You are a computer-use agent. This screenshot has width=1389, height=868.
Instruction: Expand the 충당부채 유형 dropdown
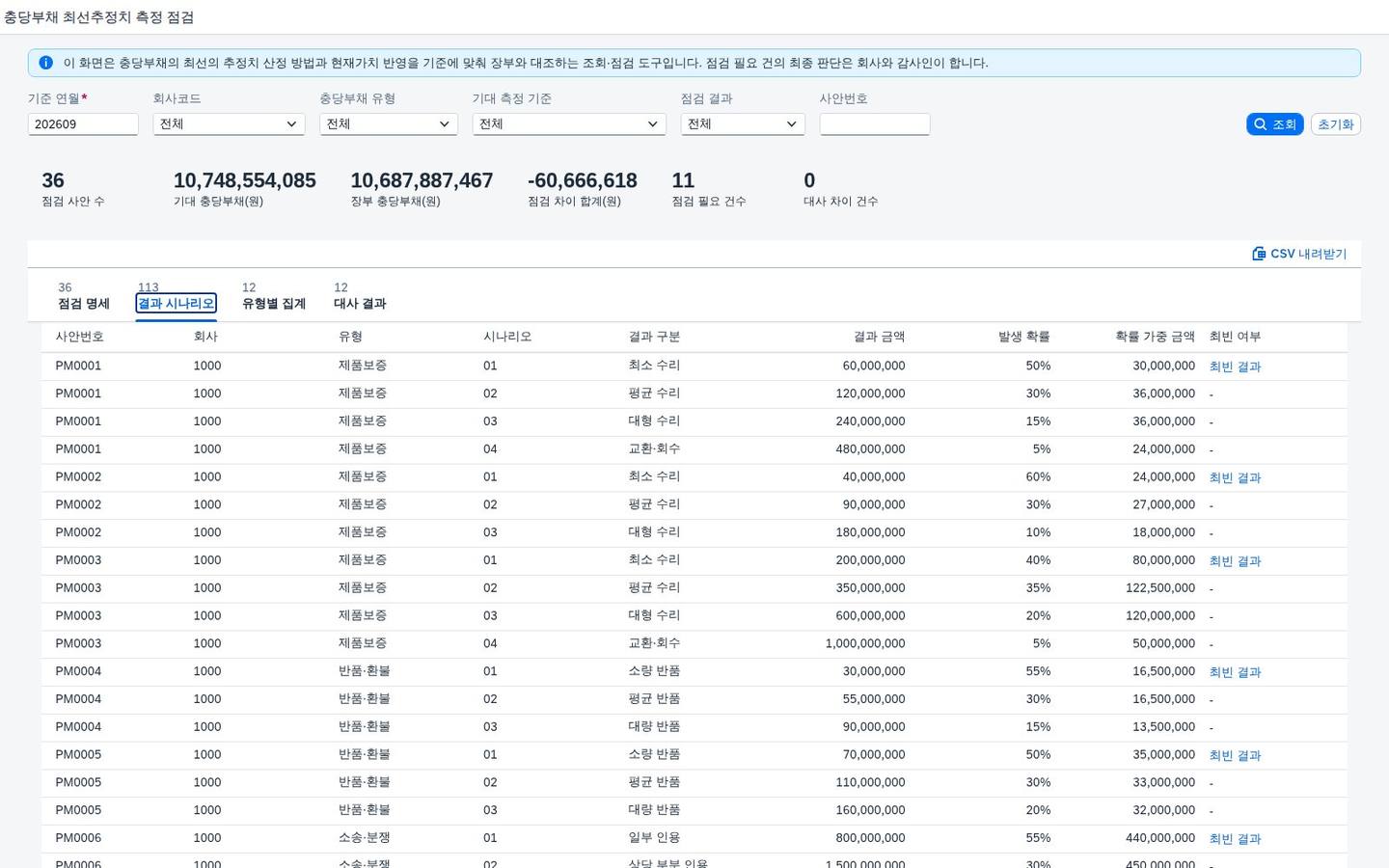pyautogui.click(x=388, y=124)
